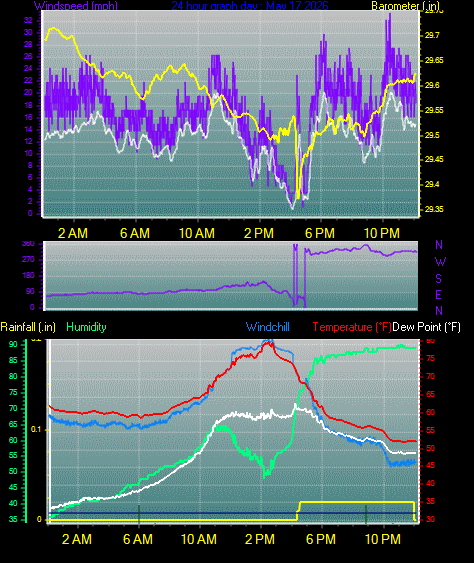Click the '29.6' barometer axis value
Viewport: 474px width, 563px height.
(x=432, y=85)
